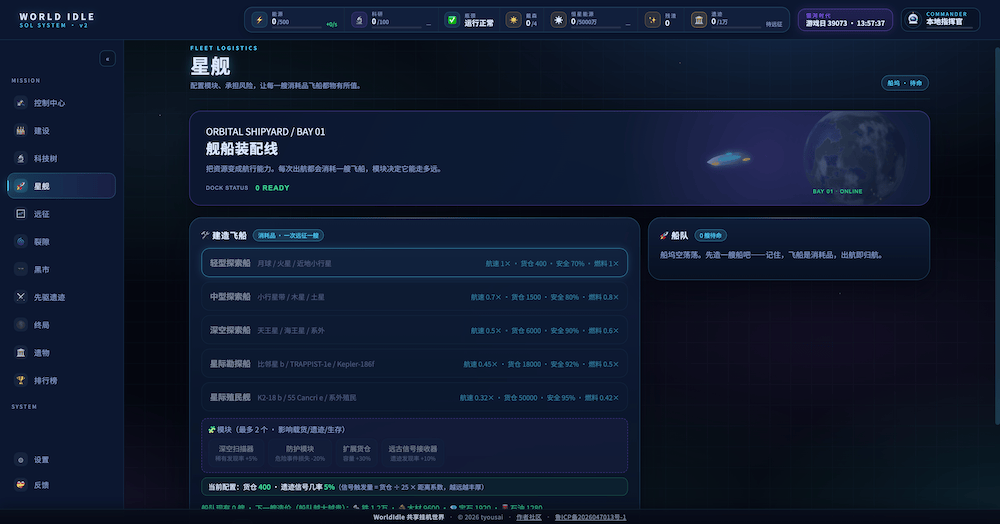
Task: Click the 先驱遗迹 crossed-swords icon
Action: pyautogui.click(x=20, y=297)
